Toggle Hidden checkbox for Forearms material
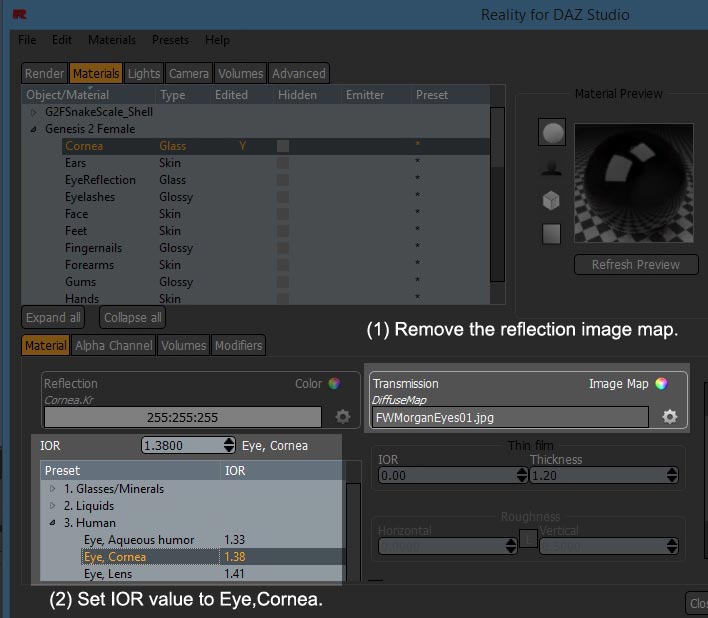The image size is (708, 618). click(283, 265)
